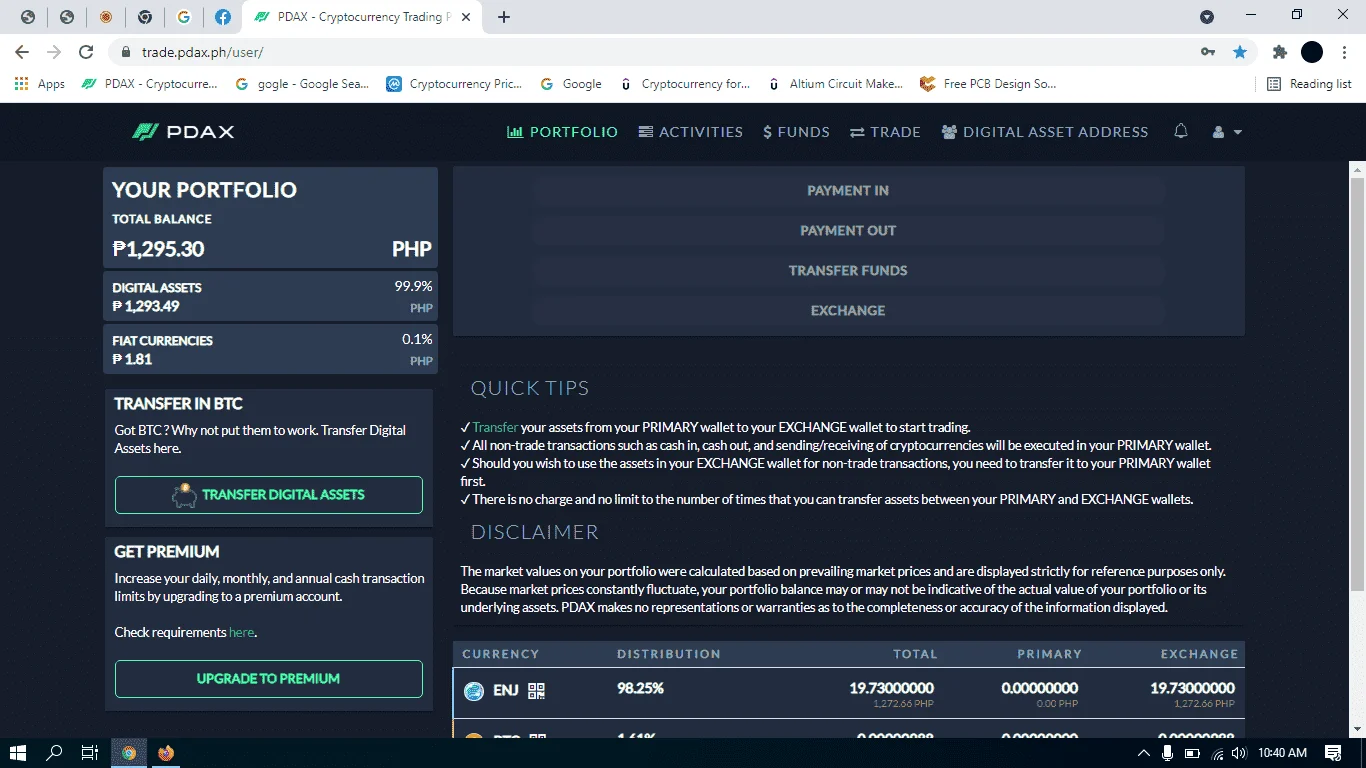1366x768 pixels.
Task: Open Windows Task View
Action: (90, 753)
